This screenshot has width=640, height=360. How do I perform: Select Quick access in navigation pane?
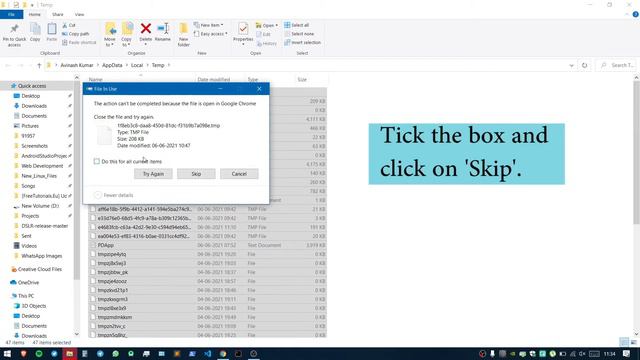tap(32, 86)
